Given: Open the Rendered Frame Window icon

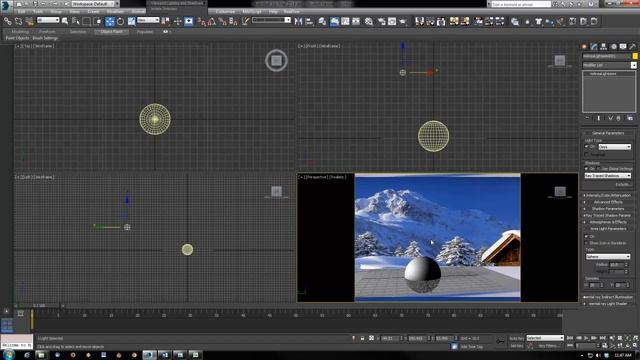Looking at the screenshot, I should click(x=392, y=21).
